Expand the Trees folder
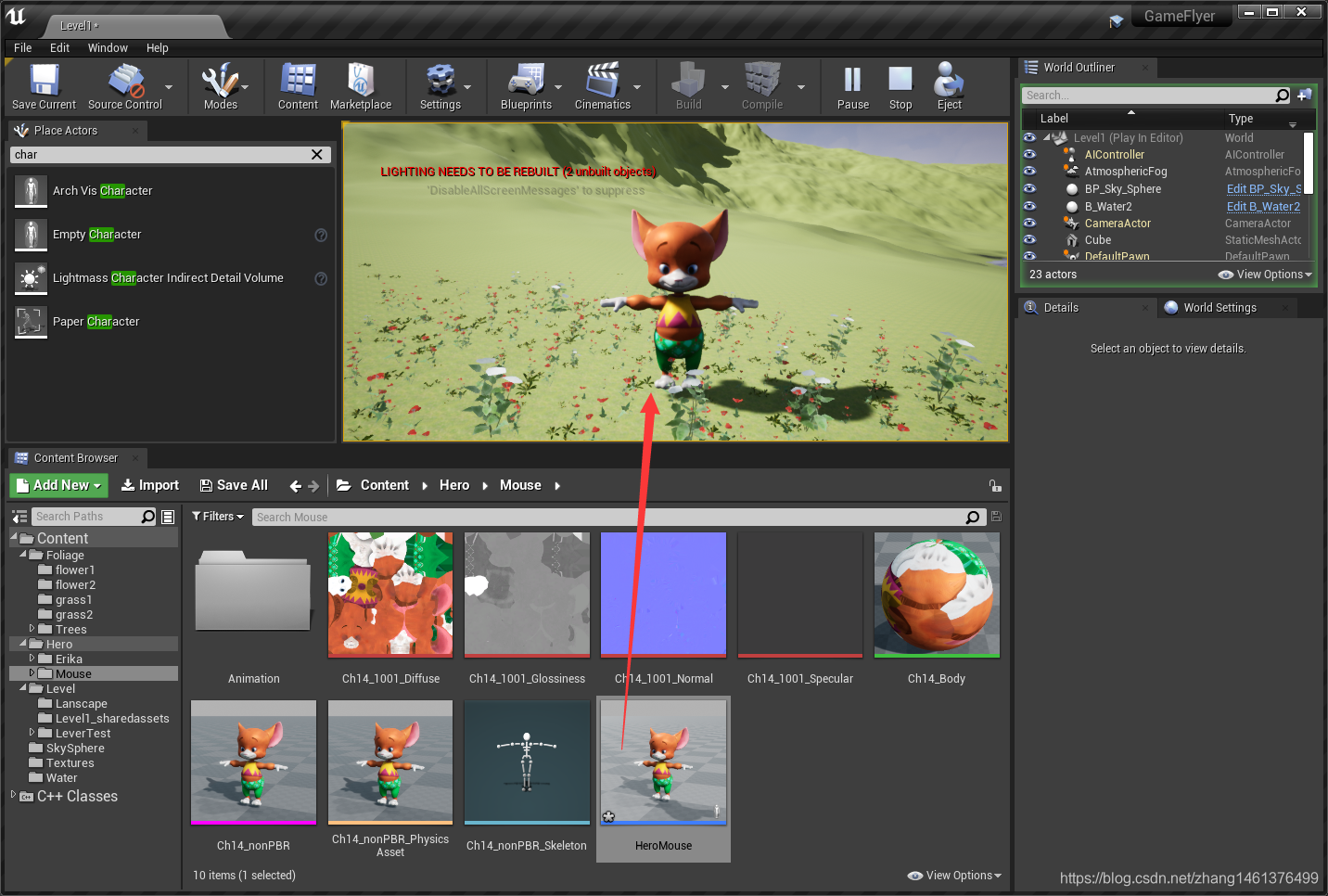1328x896 pixels. pos(32,629)
